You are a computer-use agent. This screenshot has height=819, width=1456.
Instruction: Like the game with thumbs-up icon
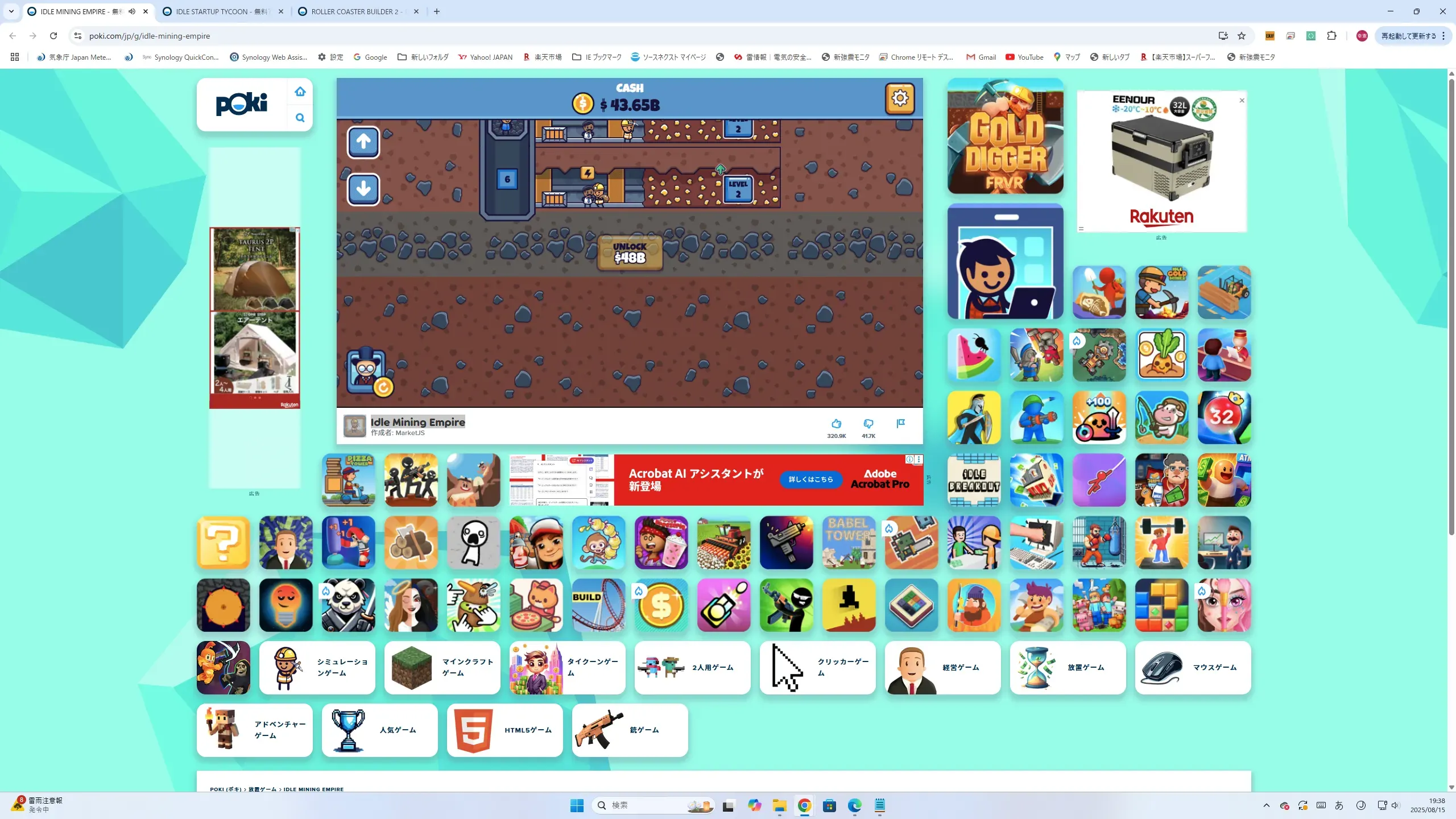point(836,424)
